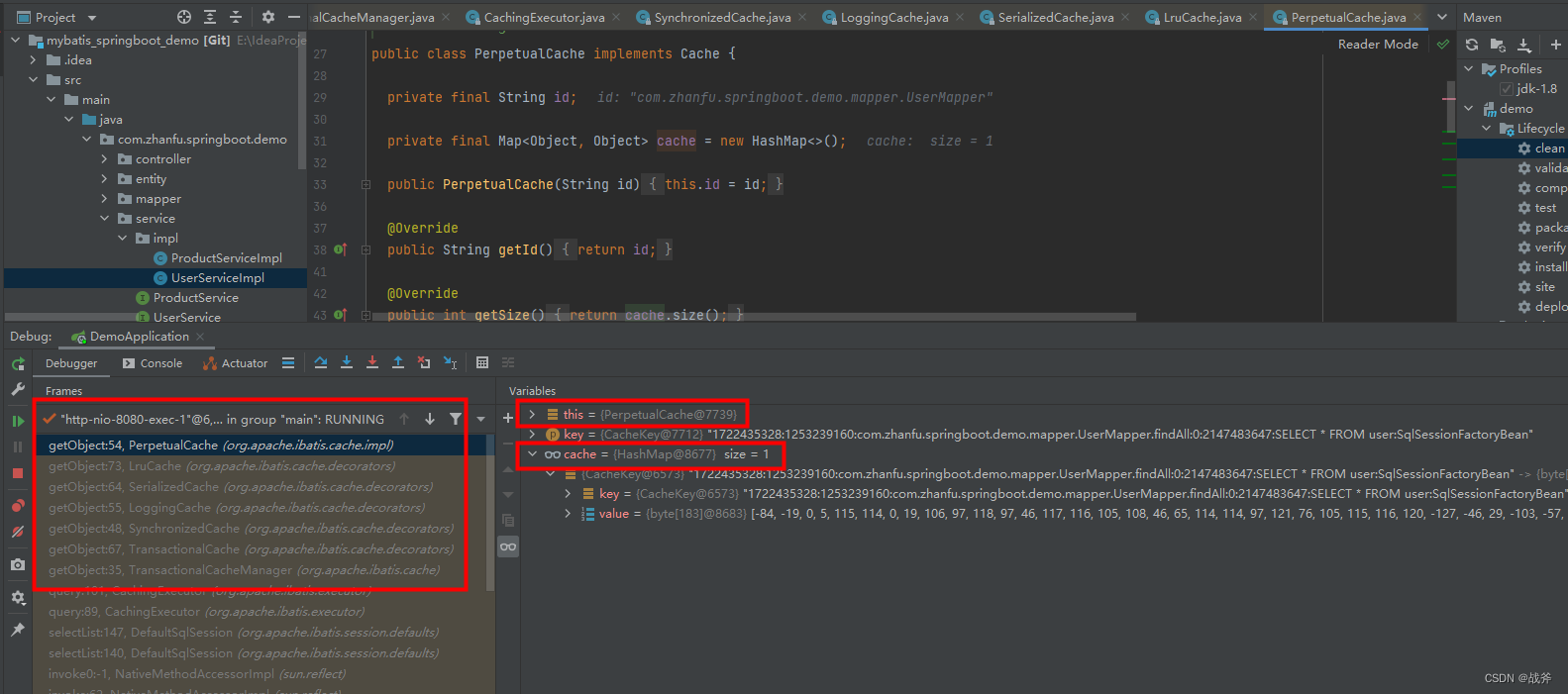Resume the program with green play icon
Viewport: 1568px width, 694px height.
tap(18, 421)
